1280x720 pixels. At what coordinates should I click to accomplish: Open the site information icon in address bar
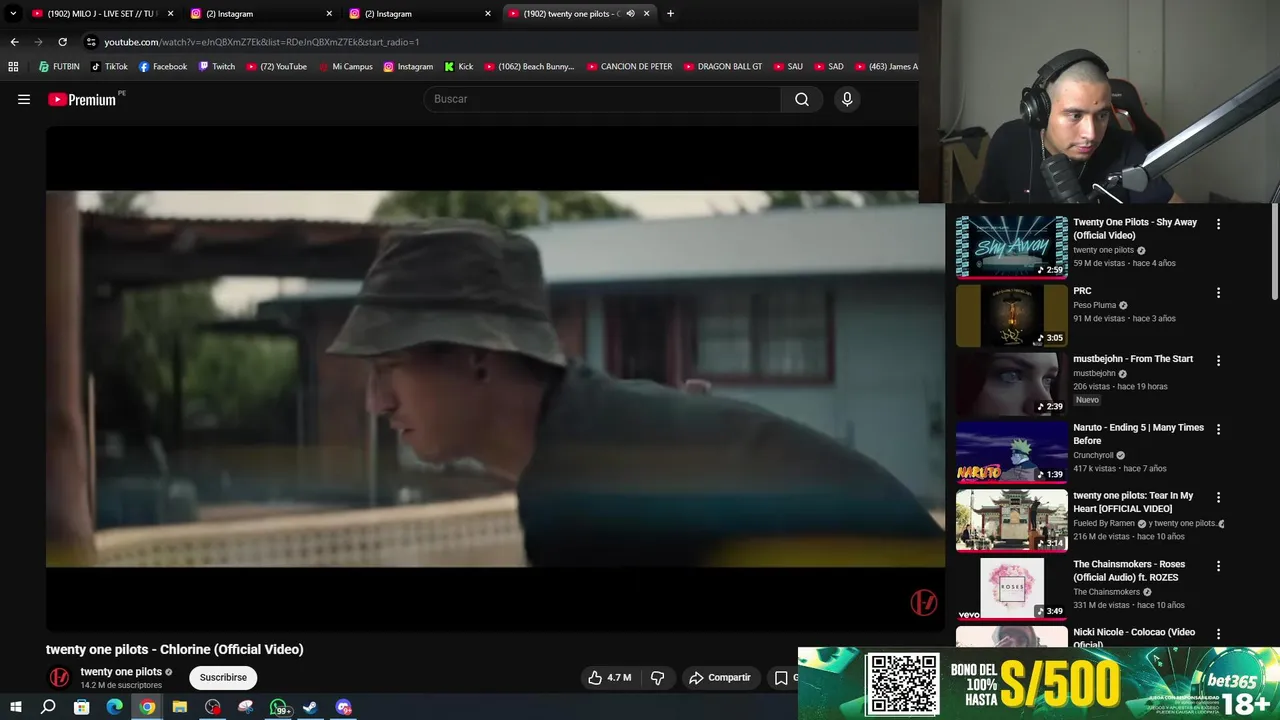91,42
